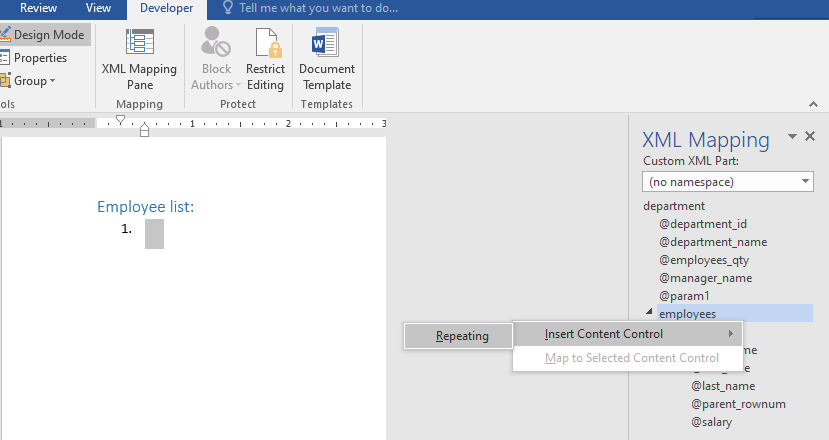Select the employees node
This screenshot has height=440, width=829.
(735, 314)
